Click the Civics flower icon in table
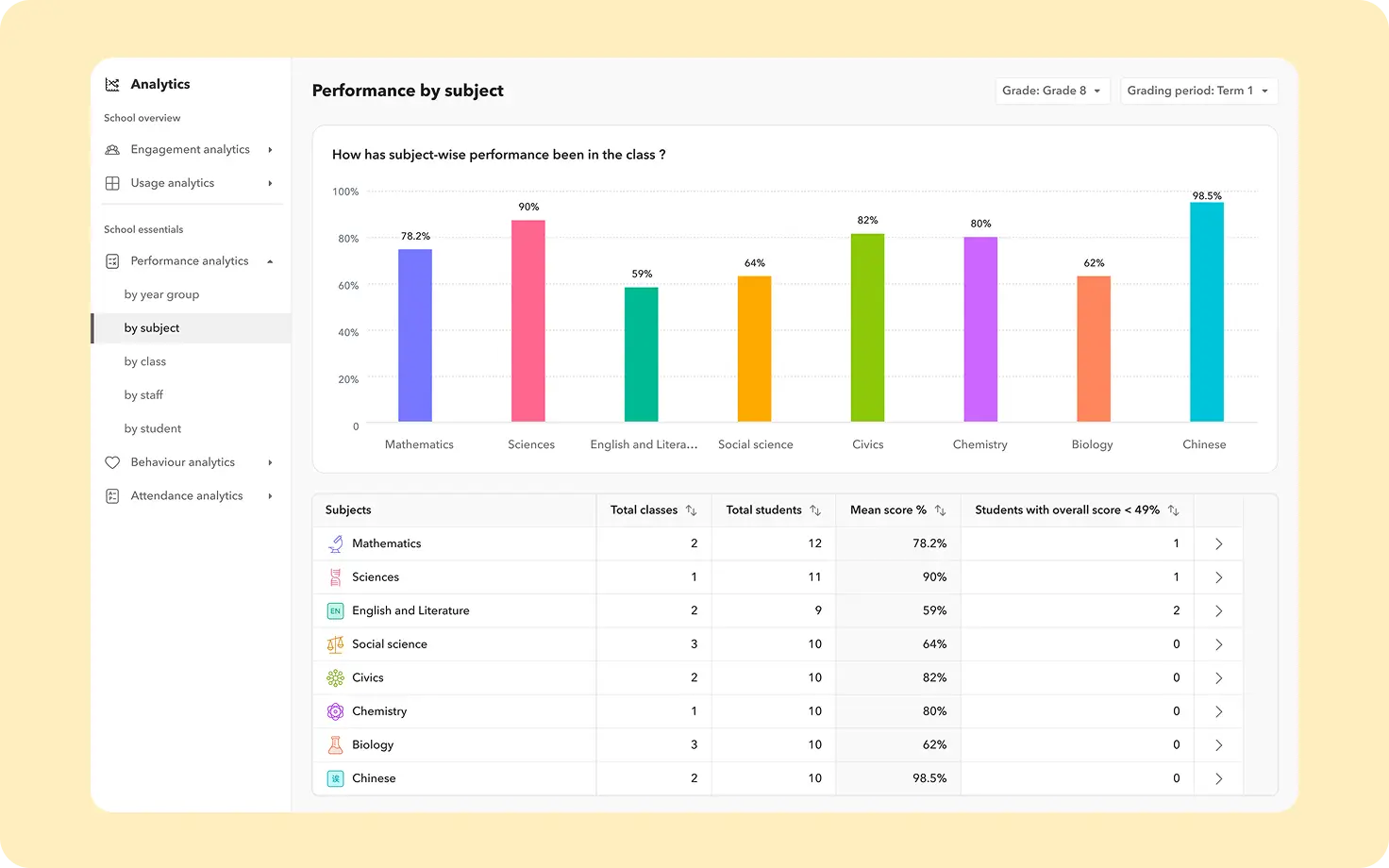This screenshot has width=1389, height=868. [x=335, y=678]
